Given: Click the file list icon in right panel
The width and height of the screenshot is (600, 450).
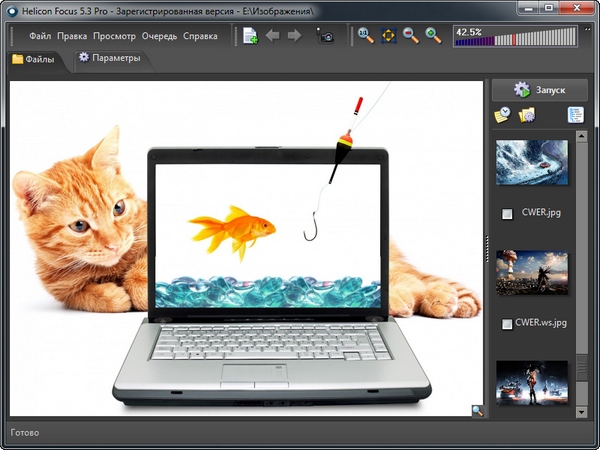Looking at the screenshot, I should point(575,115).
